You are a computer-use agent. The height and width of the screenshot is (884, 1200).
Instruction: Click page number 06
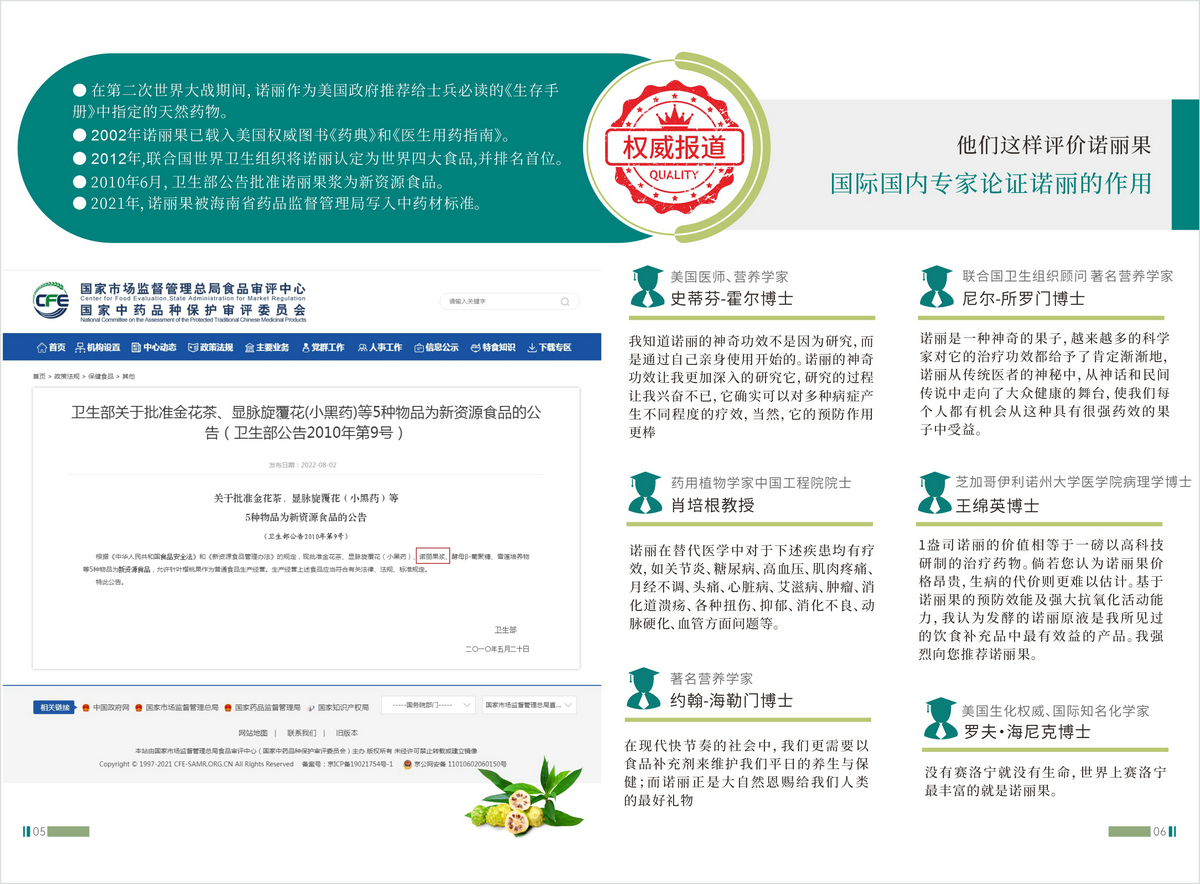pyautogui.click(x=1160, y=831)
